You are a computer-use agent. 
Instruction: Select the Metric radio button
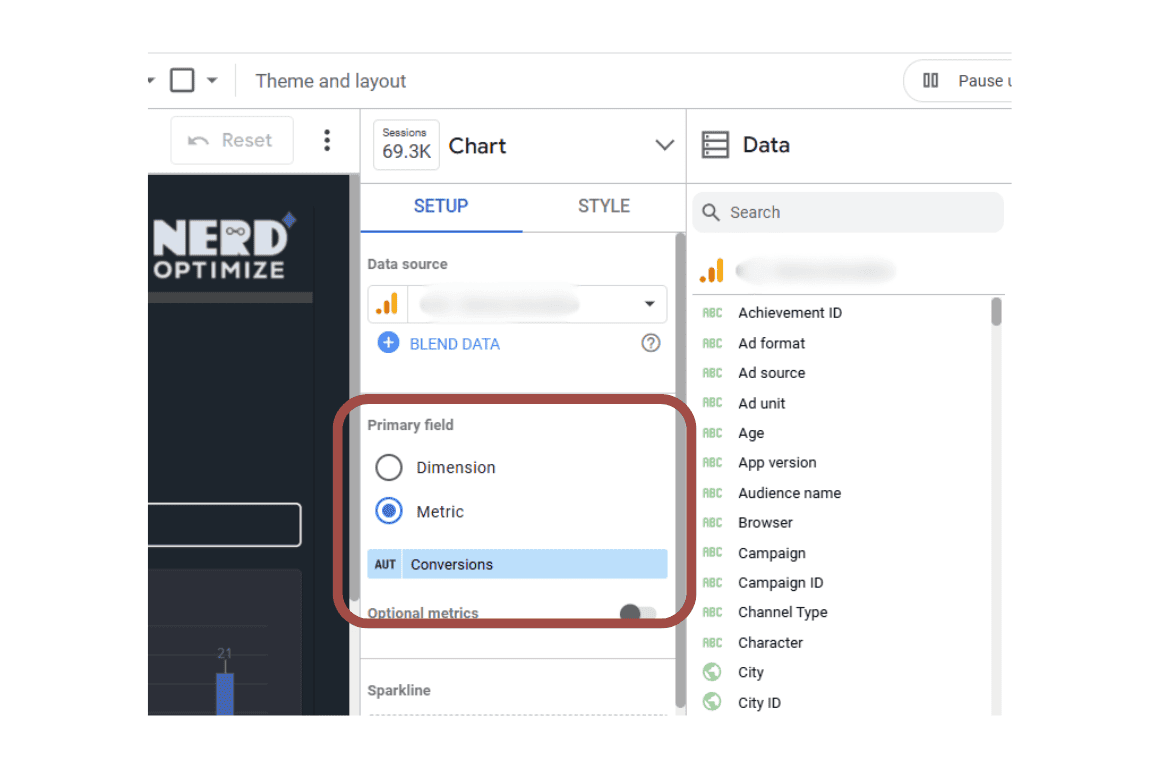click(x=388, y=511)
